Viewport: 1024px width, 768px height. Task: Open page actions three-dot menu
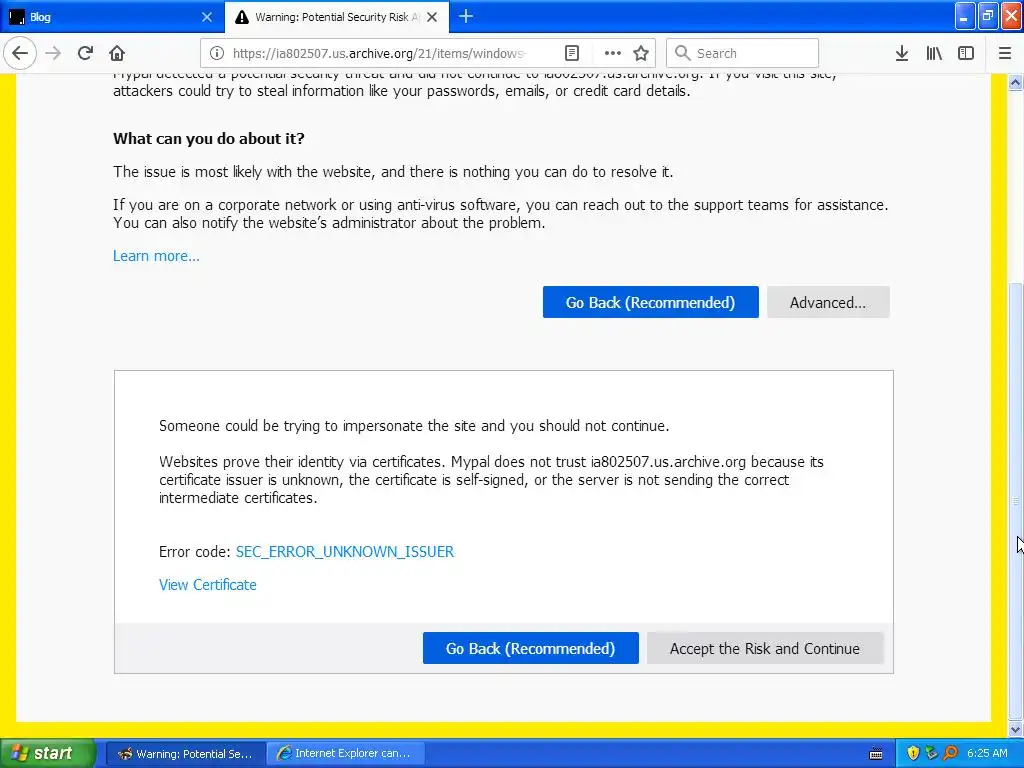pyautogui.click(x=612, y=53)
